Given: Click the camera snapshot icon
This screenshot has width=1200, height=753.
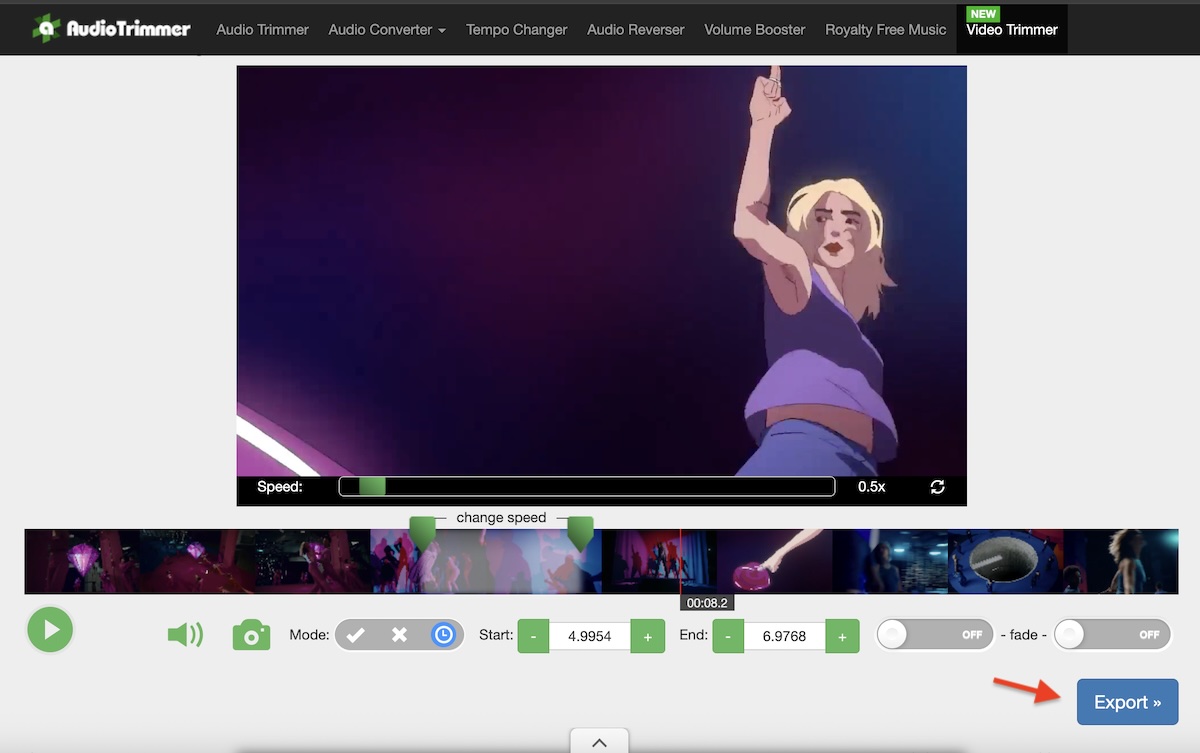Looking at the screenshot, I should click(x=251, y=634).
